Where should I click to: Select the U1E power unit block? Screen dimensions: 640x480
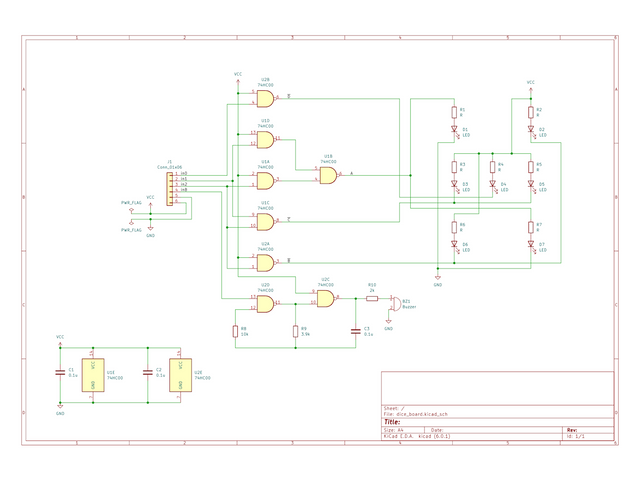(x=93, y=373)
